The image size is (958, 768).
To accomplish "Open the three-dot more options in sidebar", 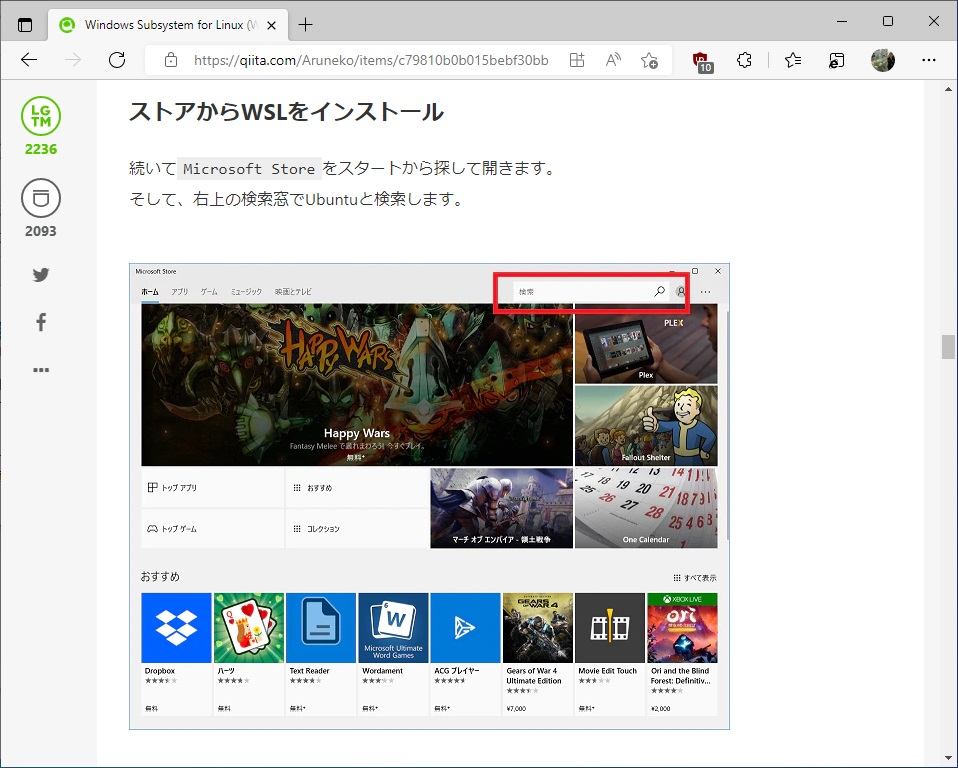I will coord(41,370).
